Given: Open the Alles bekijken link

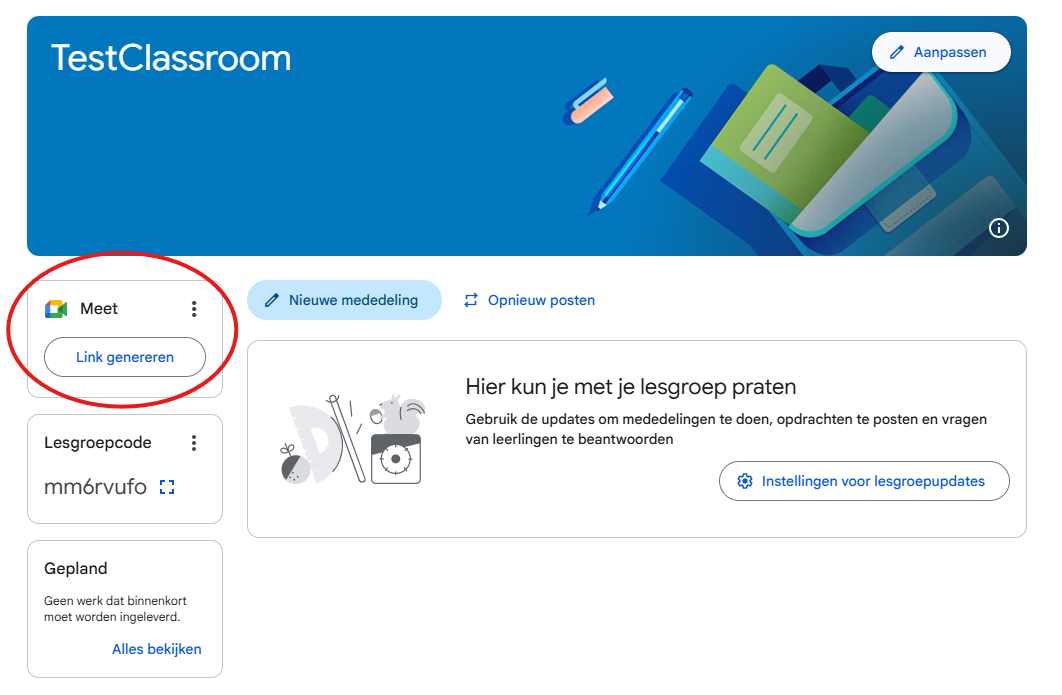Looking at the screenshot, I should click(156, 649).
